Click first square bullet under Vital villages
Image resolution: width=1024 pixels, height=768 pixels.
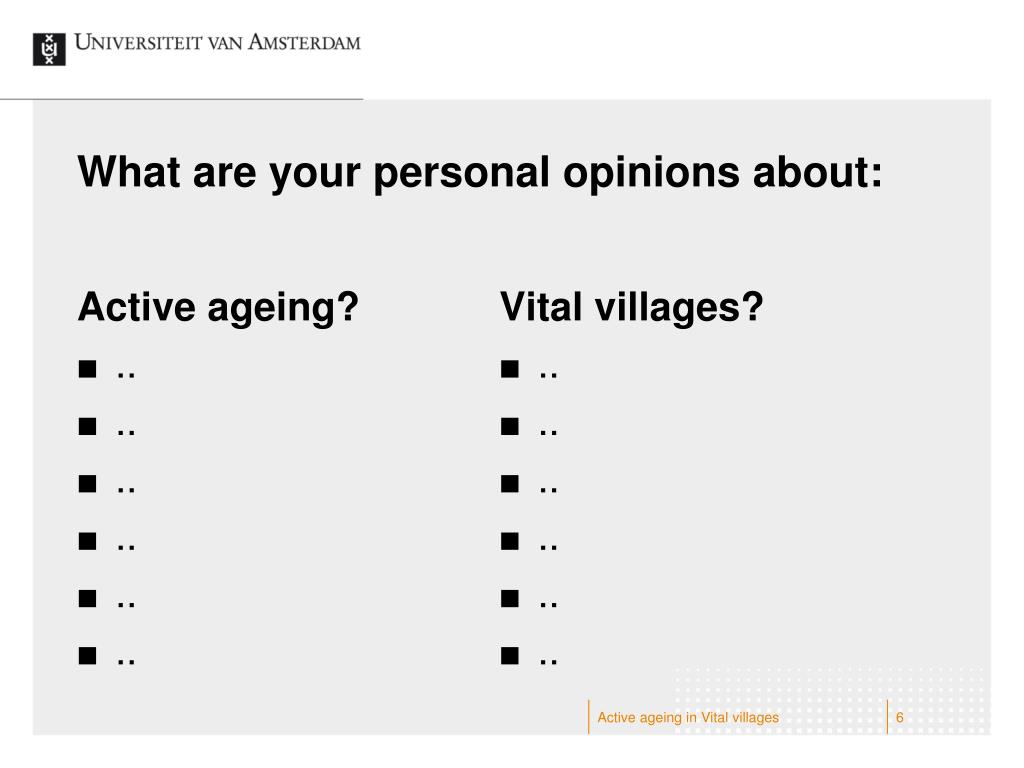[x=510, y=370]
